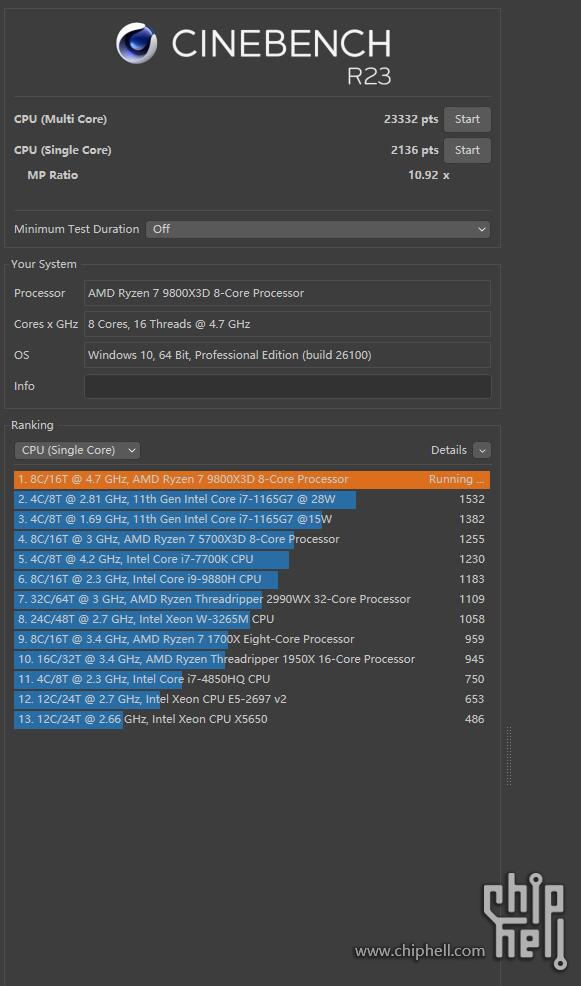581x986 pixels.
Task: Click the Cinebench logo sphere icon
Action: 136,43
